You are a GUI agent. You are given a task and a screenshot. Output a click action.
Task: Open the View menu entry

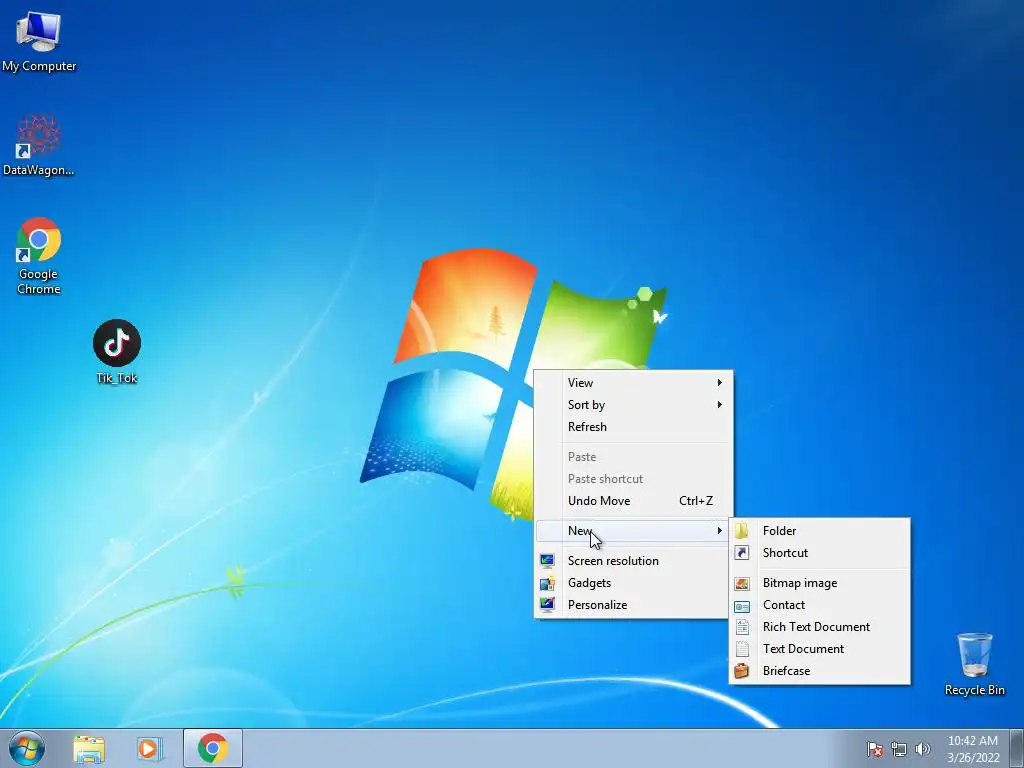tap(633, 383)
